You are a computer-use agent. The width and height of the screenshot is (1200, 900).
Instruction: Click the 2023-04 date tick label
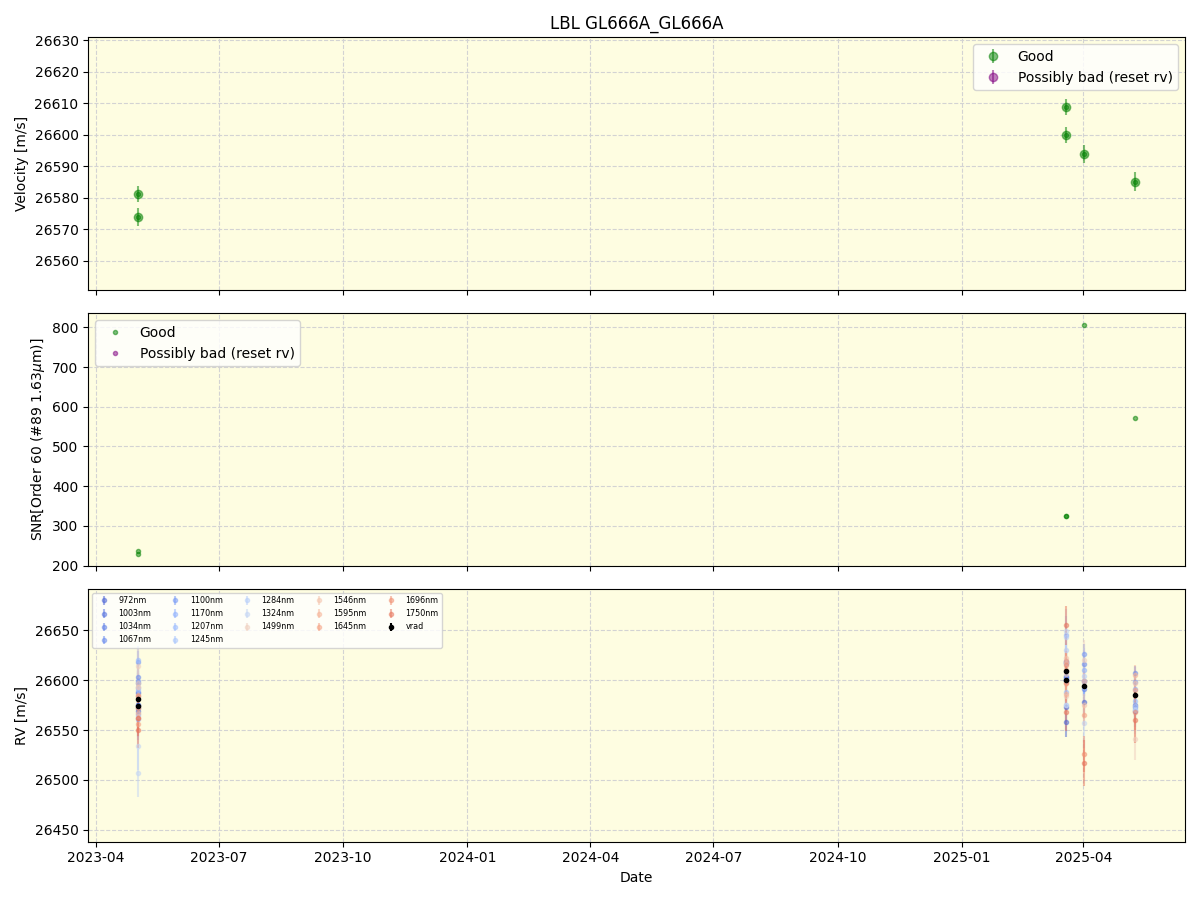(96, 857)
